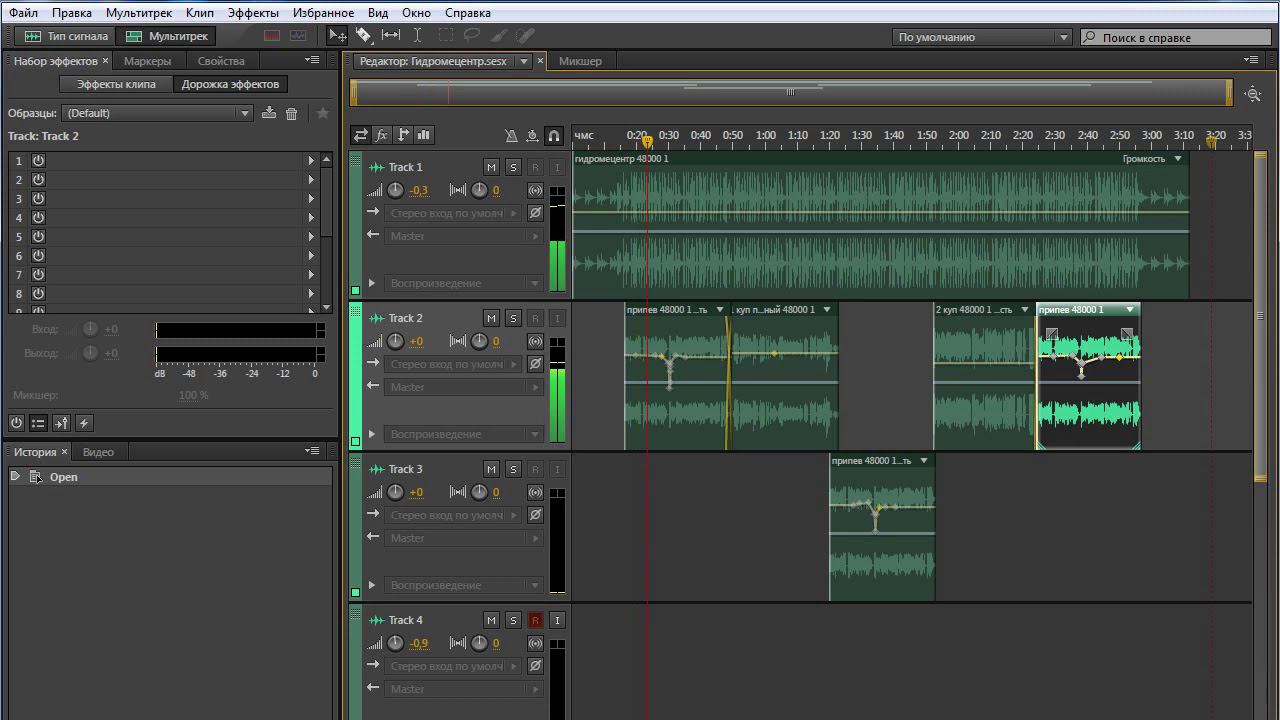Switch to Мультитрек view button
The width and height of the screenshot is (1280, 720).
(166, 36)
